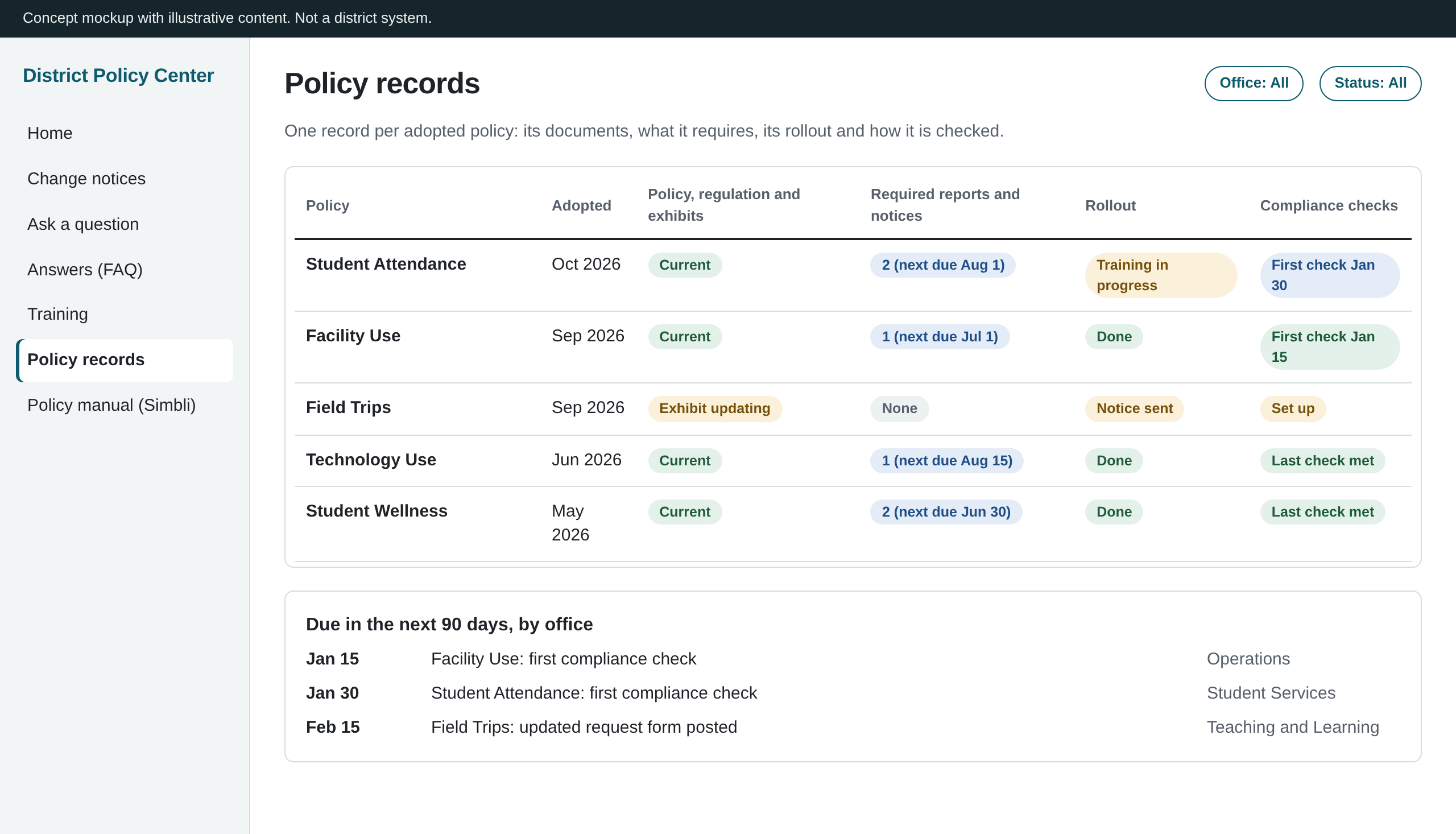Select Student Attendance: first compliance check item
The image size is (1456, 834).
click(594, 693)
